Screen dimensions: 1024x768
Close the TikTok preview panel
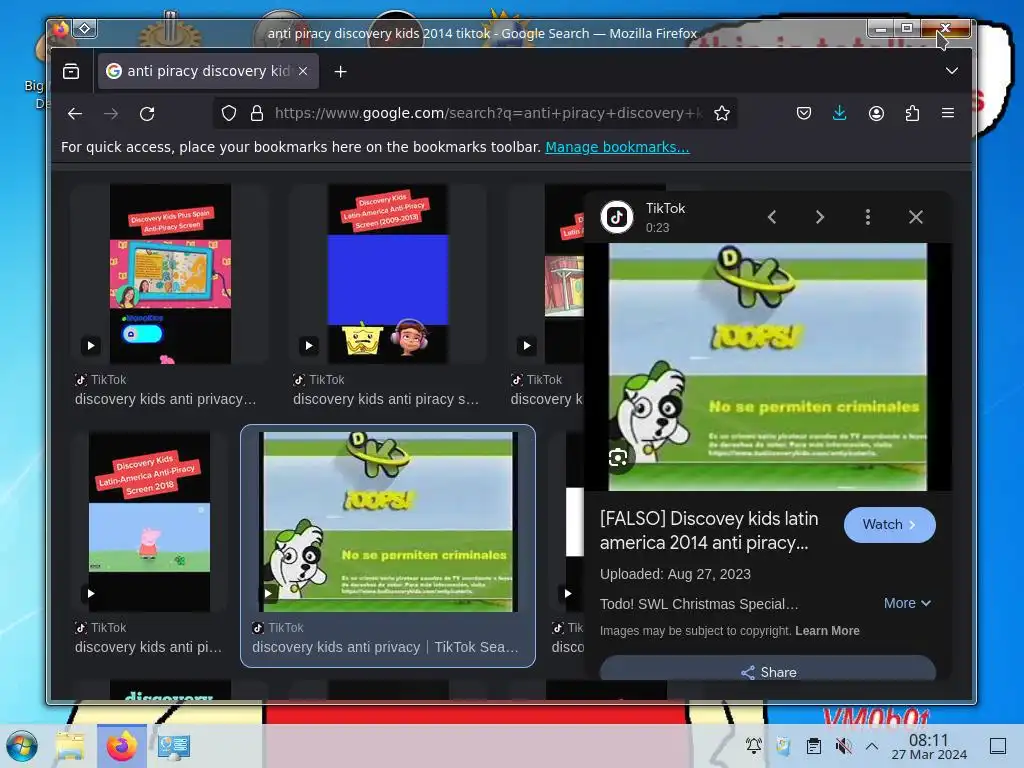point(916,217)
